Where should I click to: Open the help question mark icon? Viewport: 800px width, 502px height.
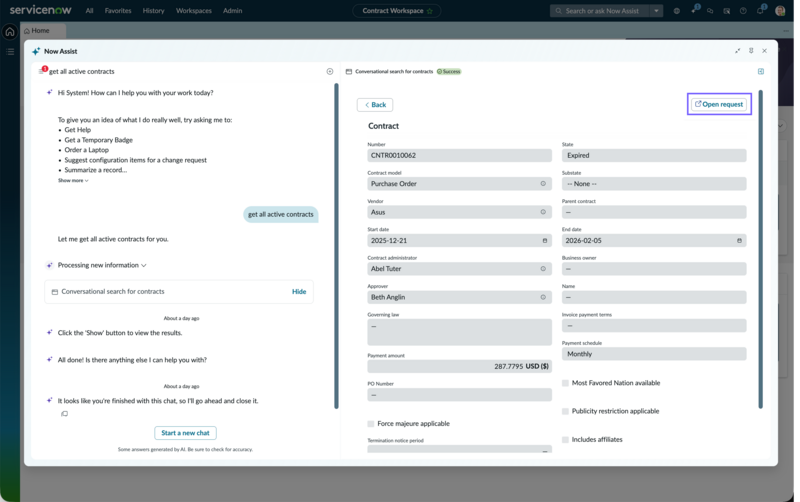[x=743, y=11]
